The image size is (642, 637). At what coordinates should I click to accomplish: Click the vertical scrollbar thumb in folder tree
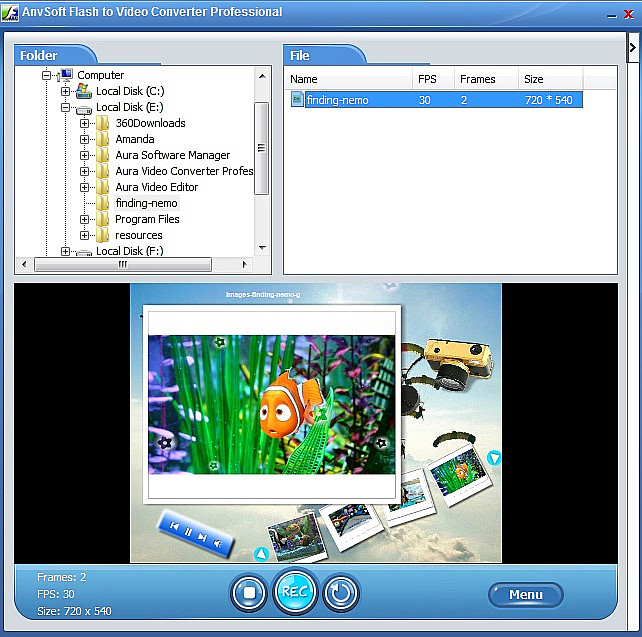pyautogui.click(x=261, y=148)
